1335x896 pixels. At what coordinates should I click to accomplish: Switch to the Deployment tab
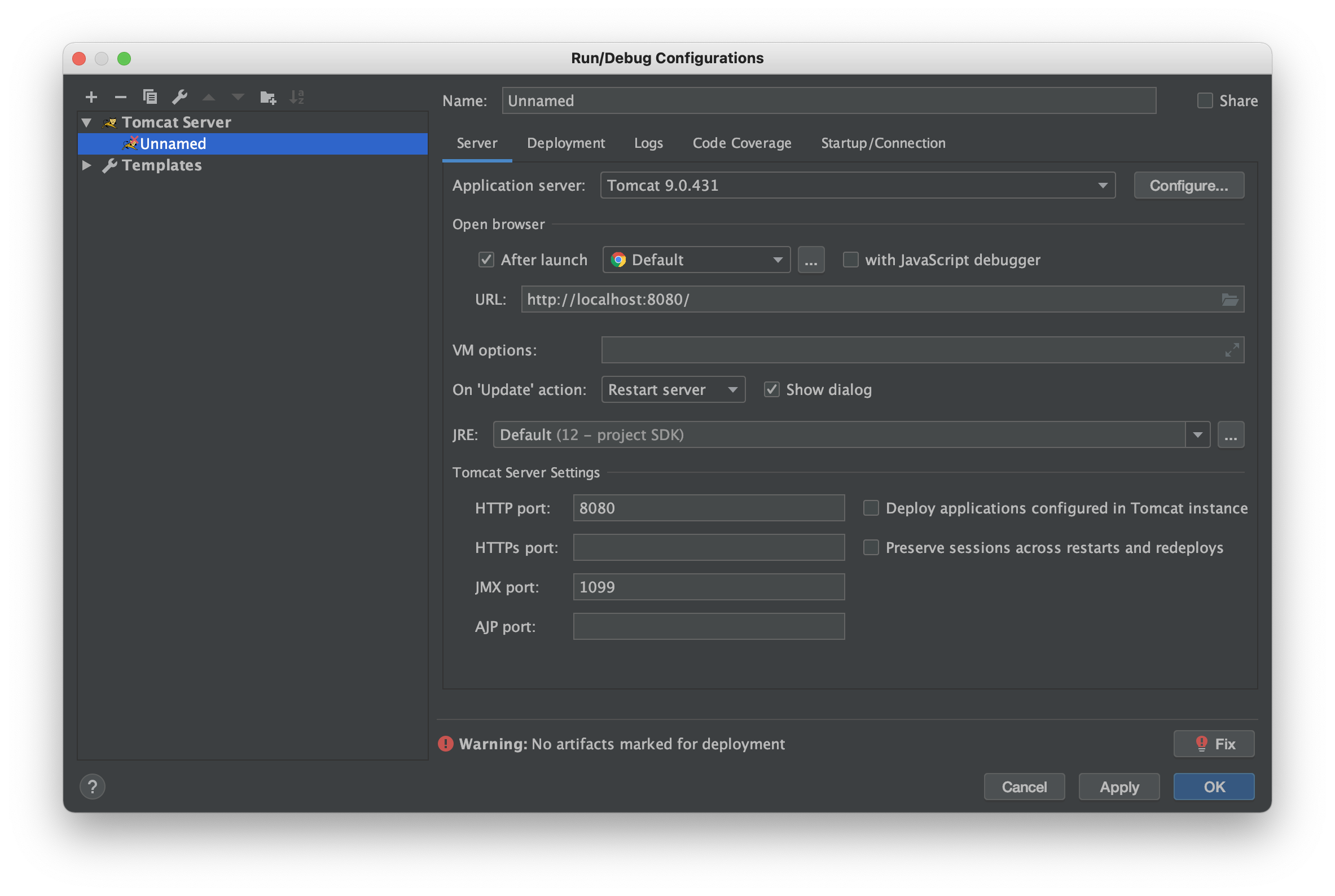[x=565, y=143]
